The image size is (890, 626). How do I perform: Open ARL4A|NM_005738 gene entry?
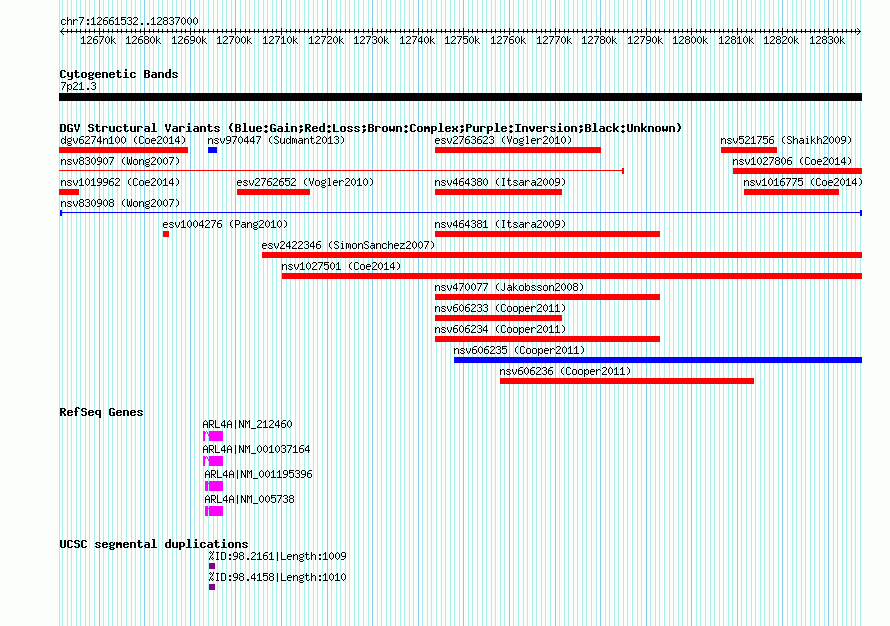point(249,499)
